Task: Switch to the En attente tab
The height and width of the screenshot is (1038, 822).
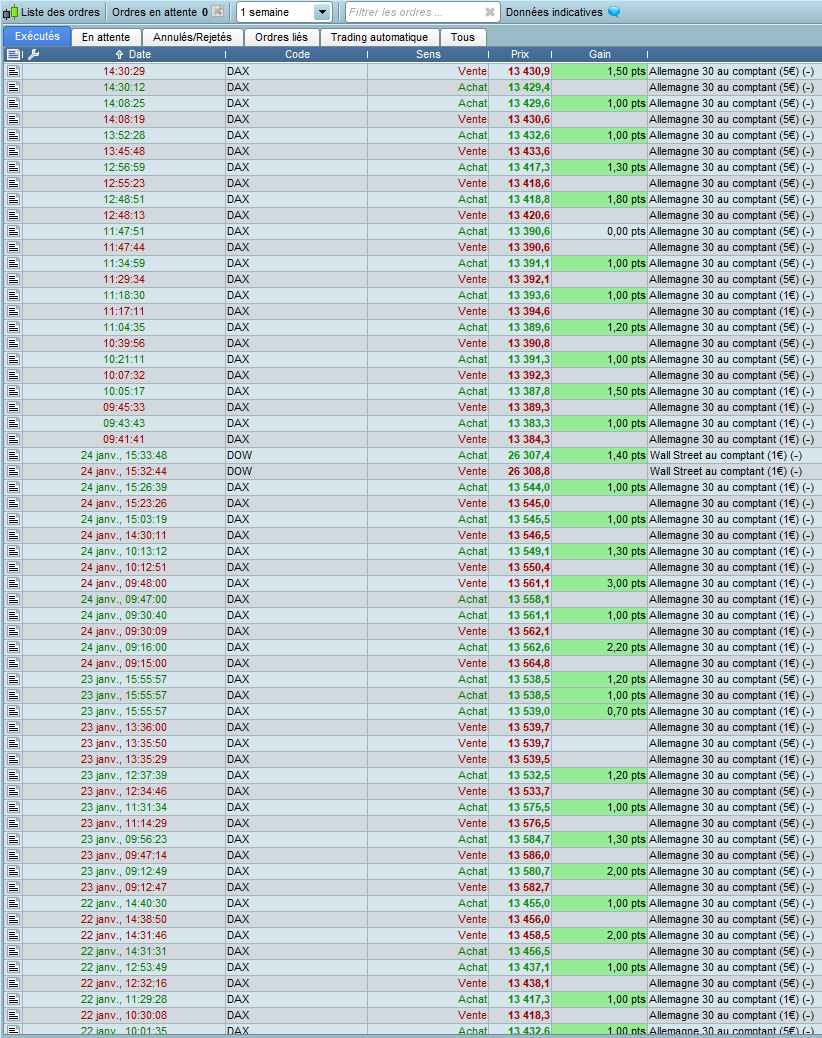Action: click(x=106, y=37)
